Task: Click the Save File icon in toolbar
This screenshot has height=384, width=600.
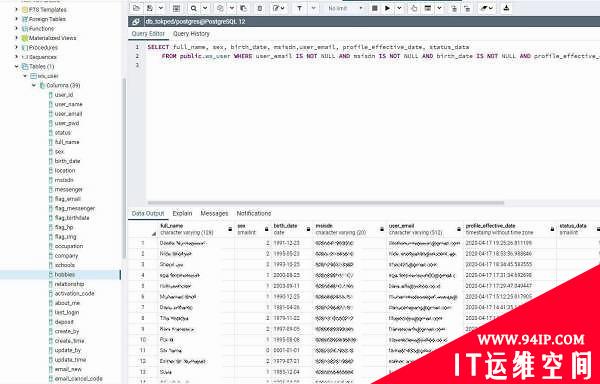Action: 150,8
